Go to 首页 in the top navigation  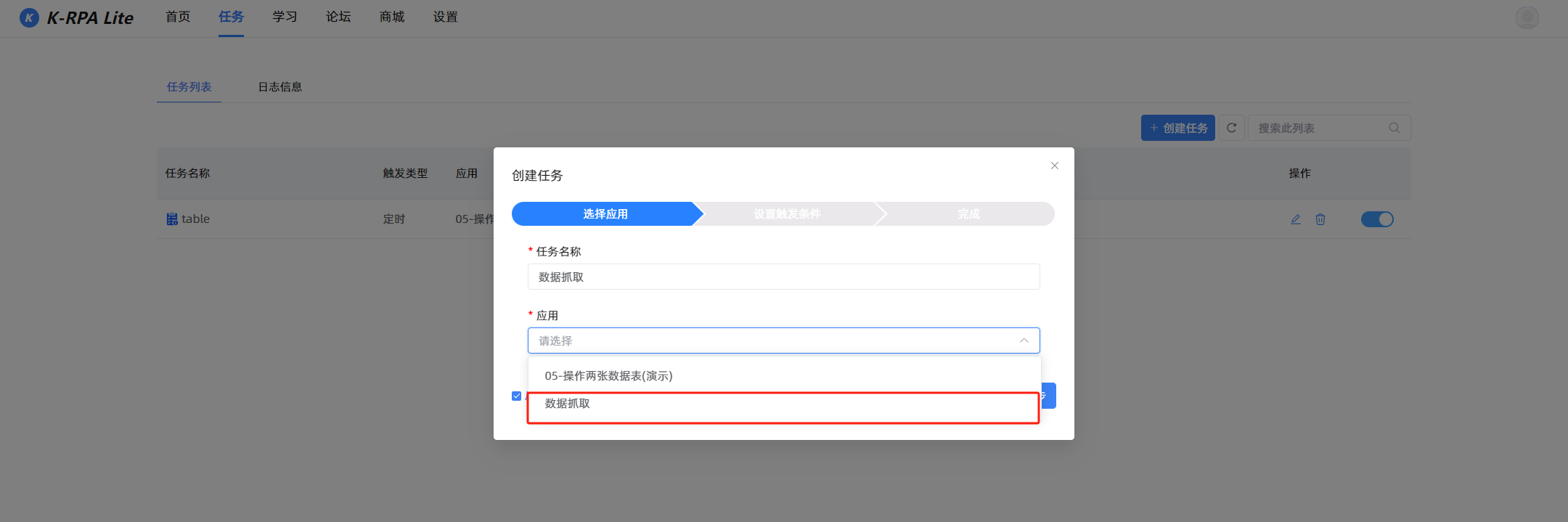pos(178,17)
